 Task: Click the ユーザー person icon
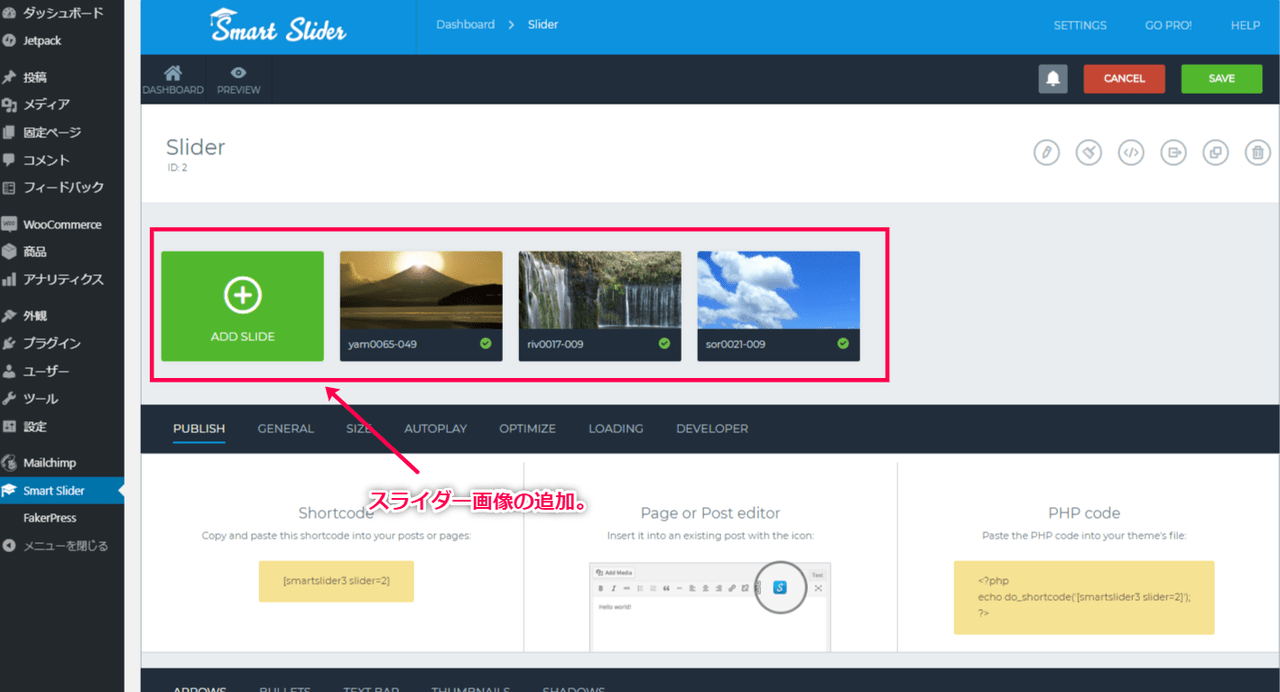[10, 371]
